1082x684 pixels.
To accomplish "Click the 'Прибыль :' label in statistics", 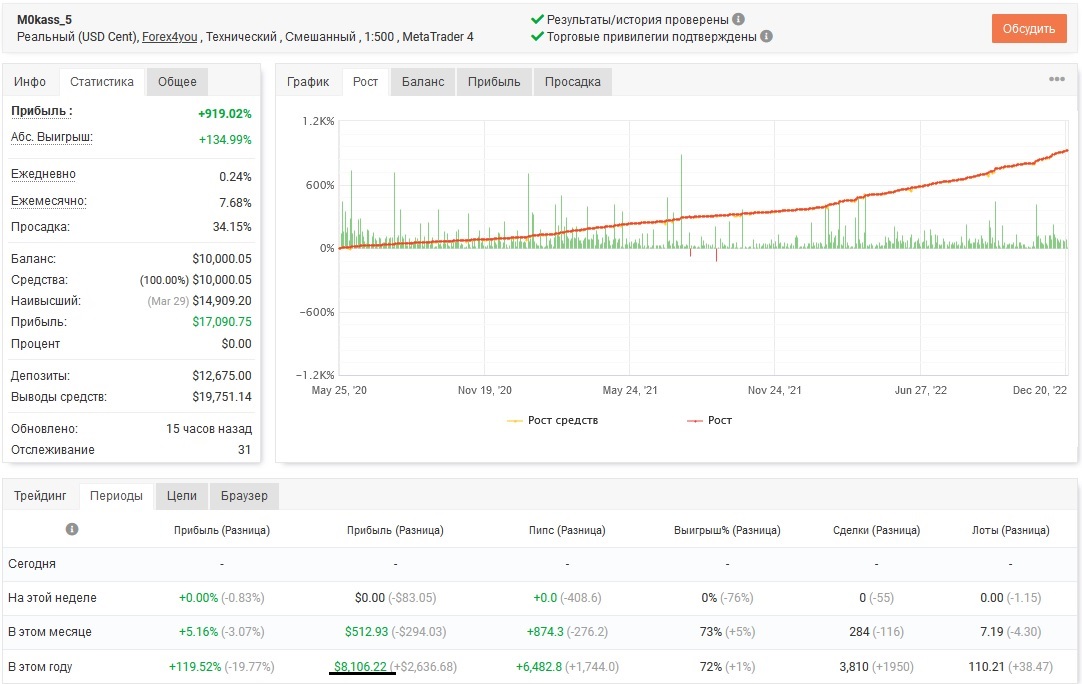I will click(x=41, y=111).
